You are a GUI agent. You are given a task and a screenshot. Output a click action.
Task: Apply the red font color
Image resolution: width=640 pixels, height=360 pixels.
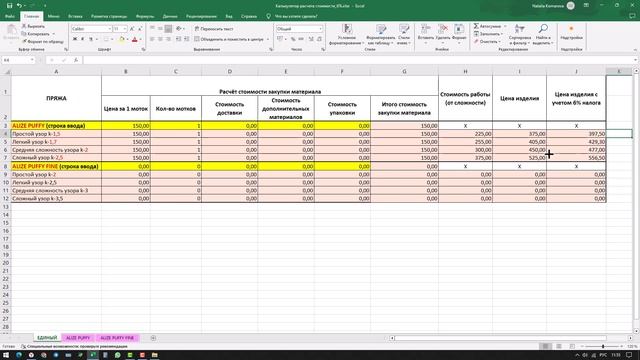click(135, 39)
